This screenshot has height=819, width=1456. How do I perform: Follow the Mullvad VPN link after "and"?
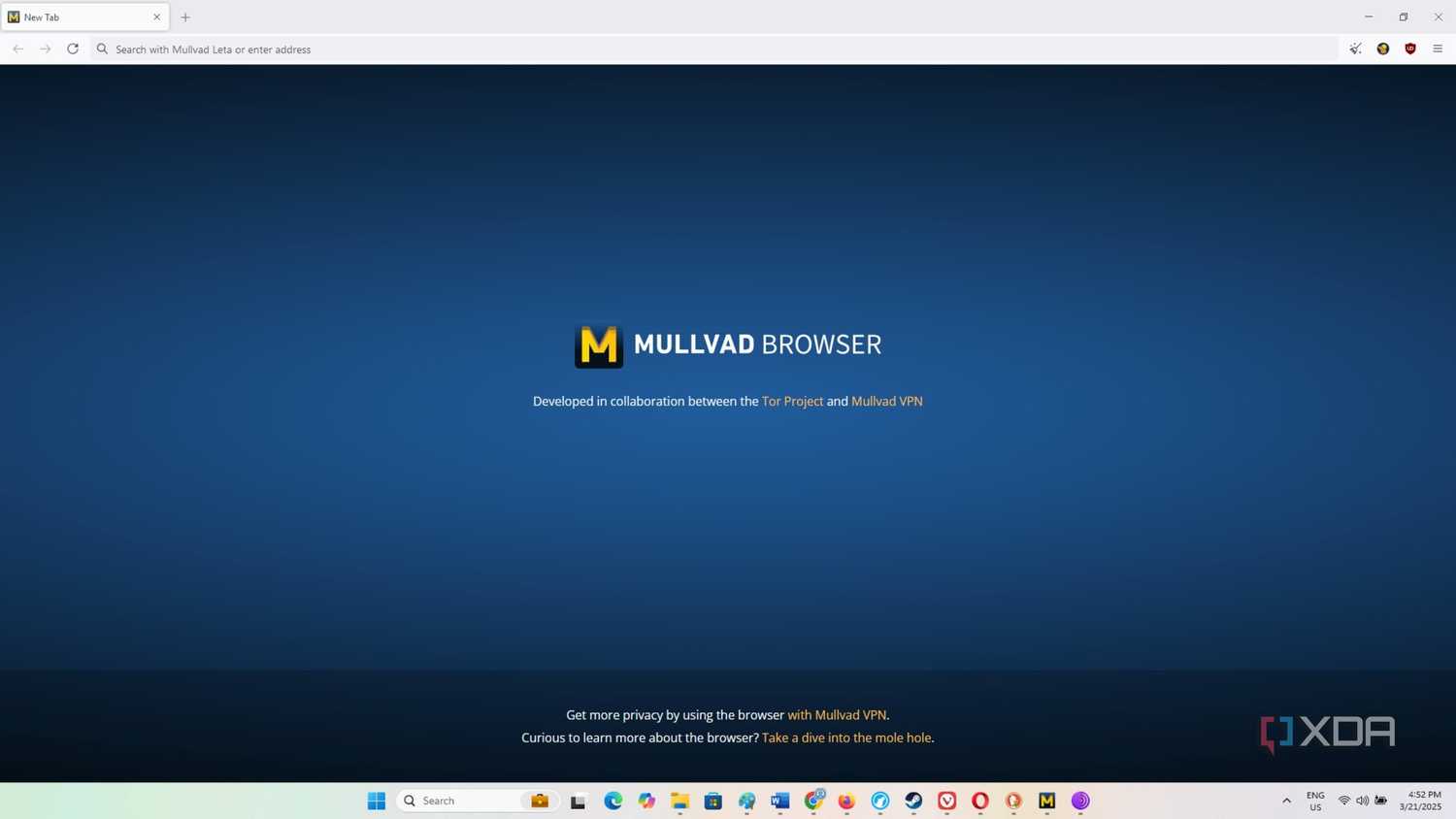pyautogui.click(x=887, y=401)
